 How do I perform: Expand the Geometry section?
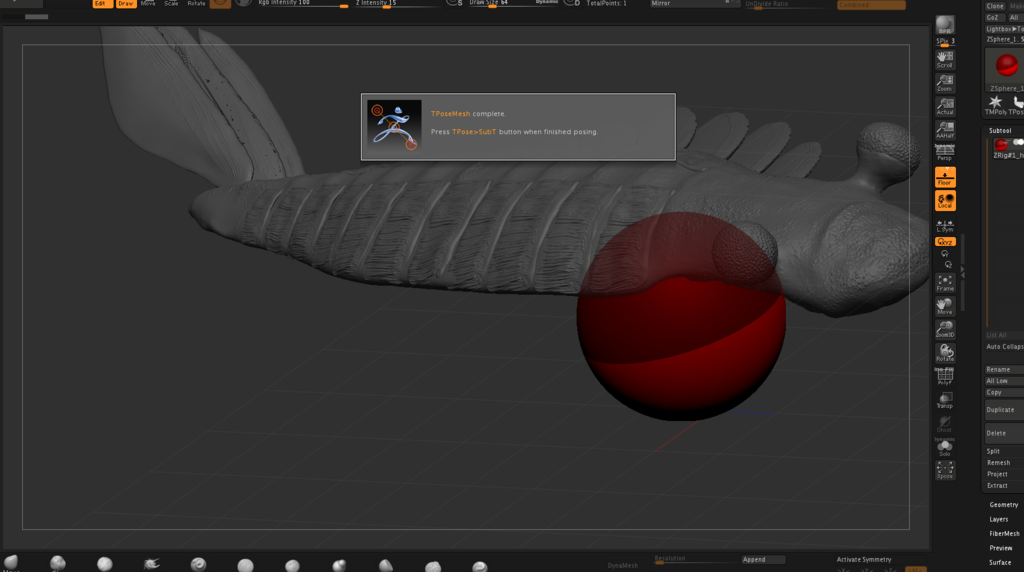coord(1004,505)
